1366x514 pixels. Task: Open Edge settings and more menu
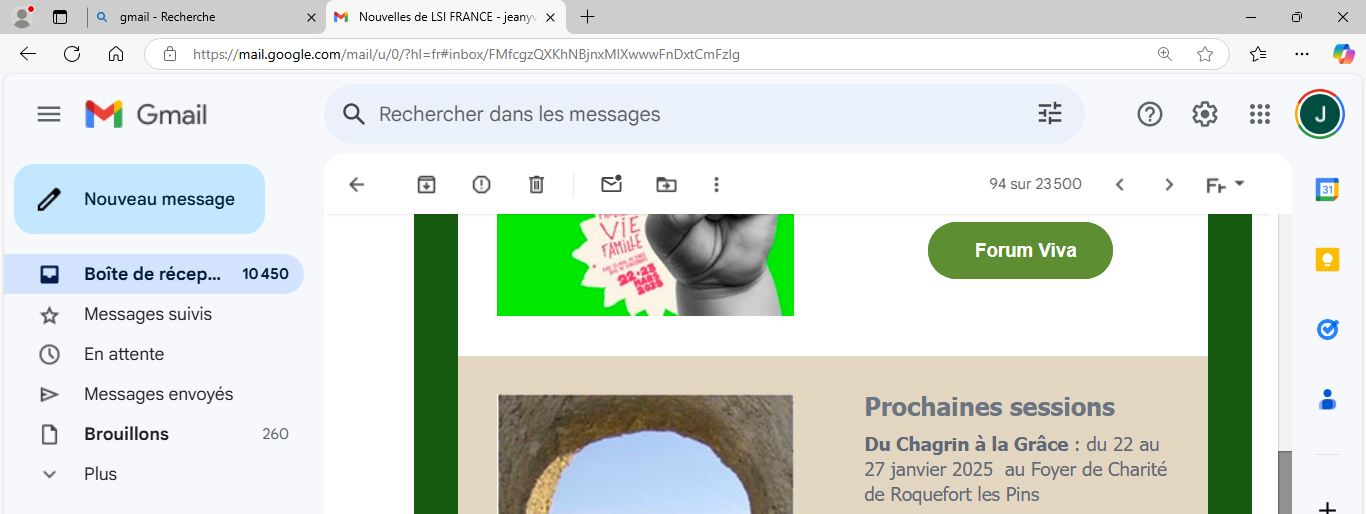(1301, 54)
